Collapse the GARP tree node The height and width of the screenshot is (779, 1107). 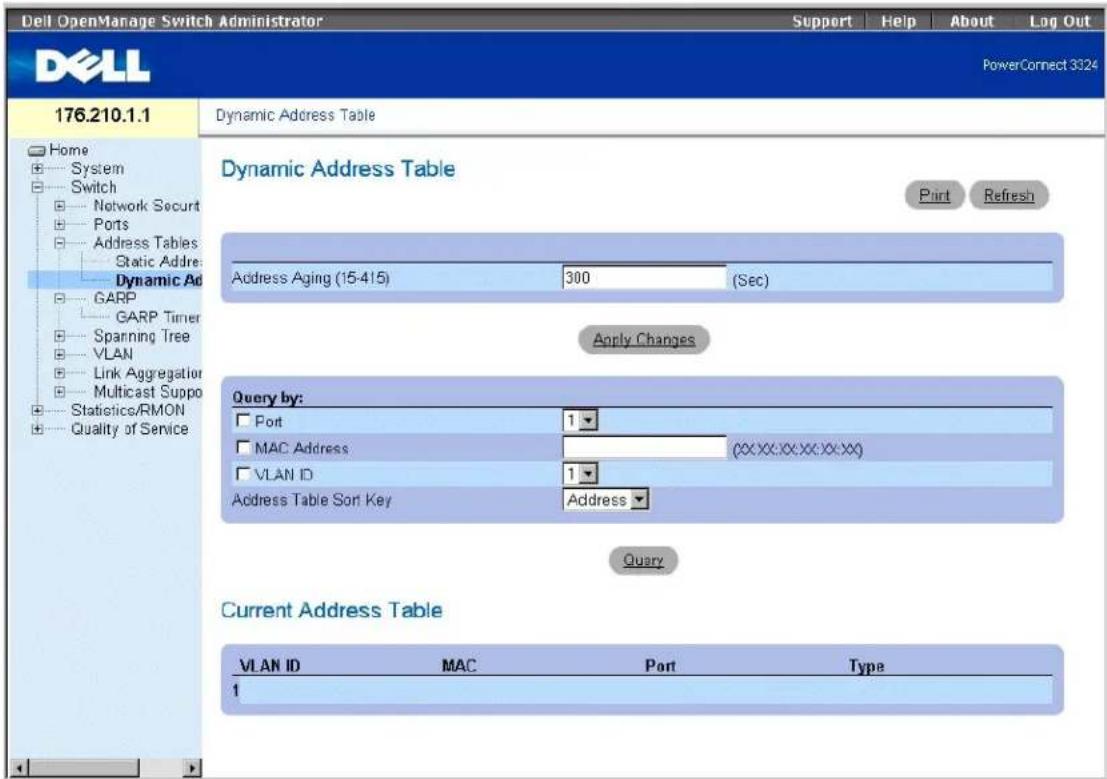pyautogui.click(x=60, y=299)
